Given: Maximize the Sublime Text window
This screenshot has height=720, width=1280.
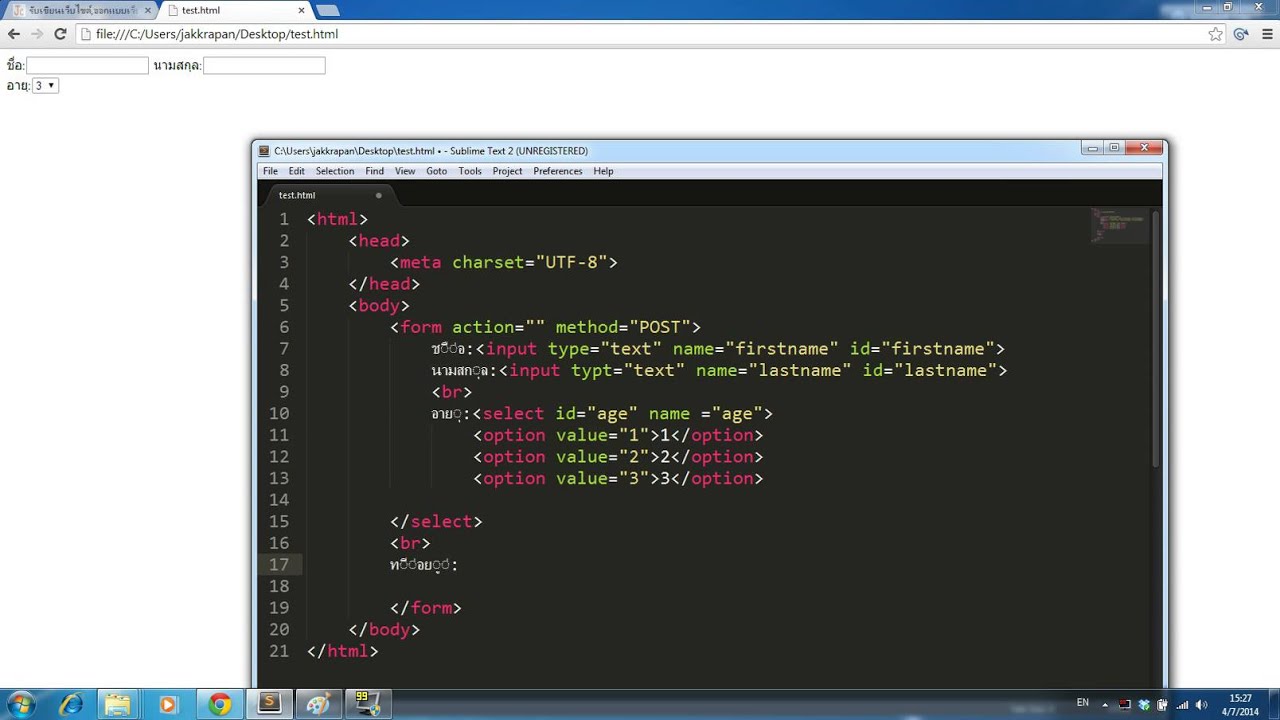Looking at the screenshot, I should (x=1114, y=148).
